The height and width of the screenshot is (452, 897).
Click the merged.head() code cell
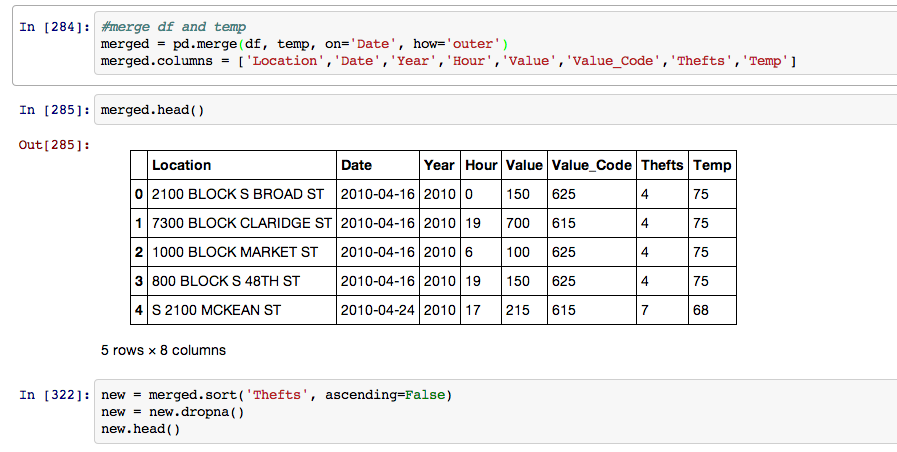tap(495, 109)
